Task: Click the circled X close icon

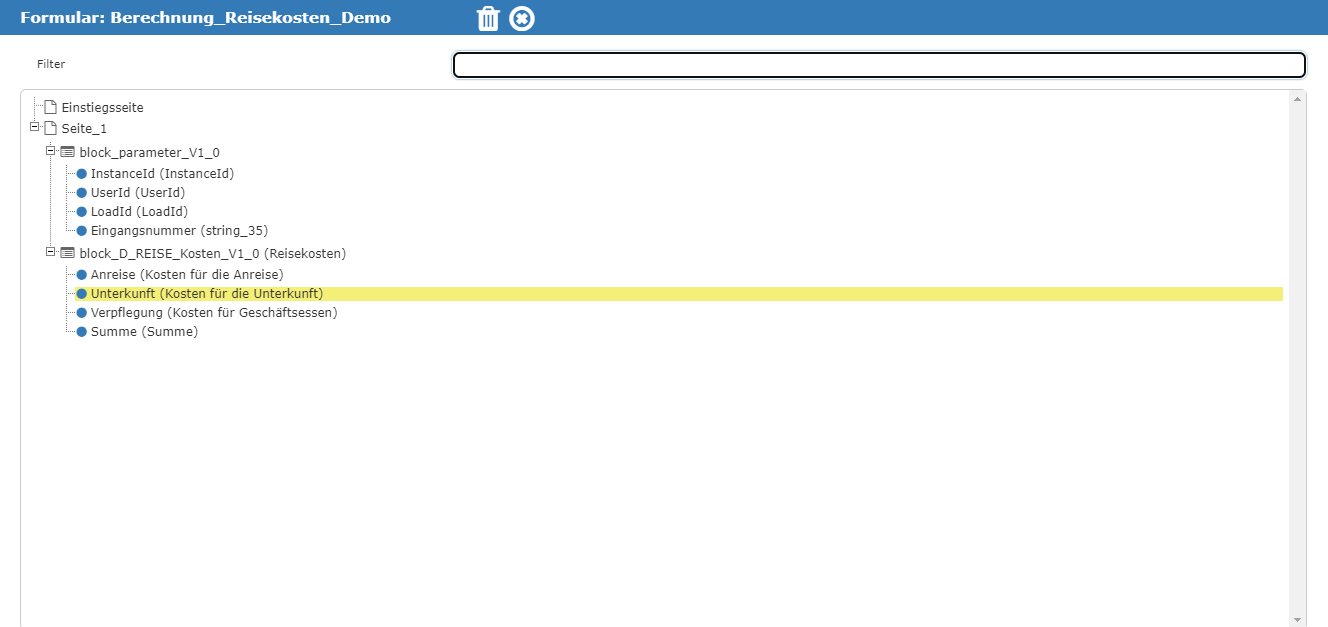Action: tap(522, 18)
